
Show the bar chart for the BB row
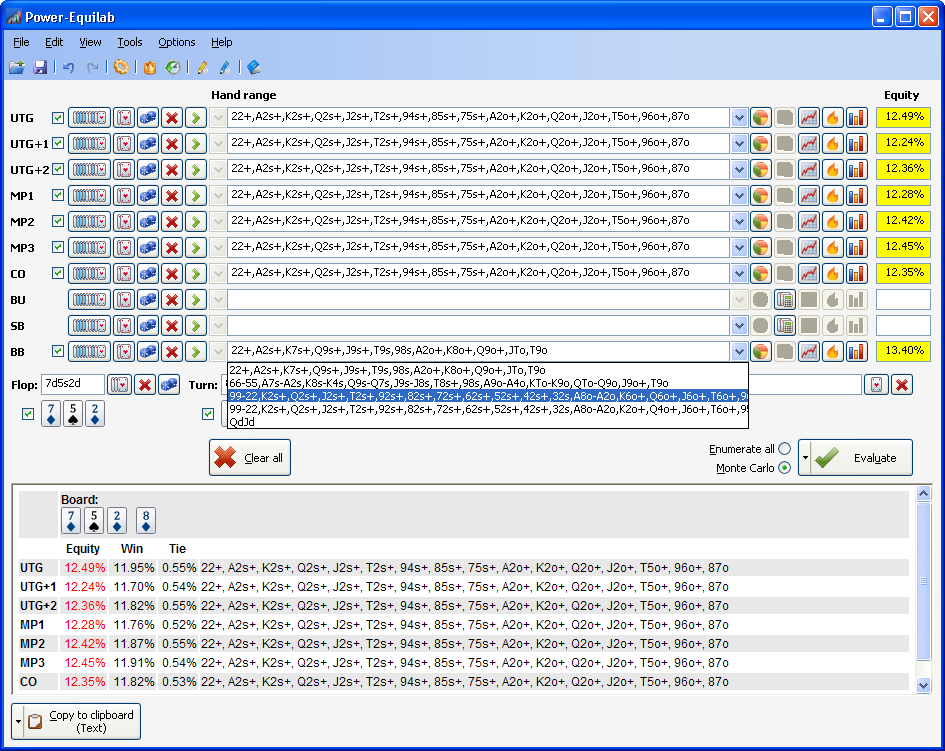(856, 351)
